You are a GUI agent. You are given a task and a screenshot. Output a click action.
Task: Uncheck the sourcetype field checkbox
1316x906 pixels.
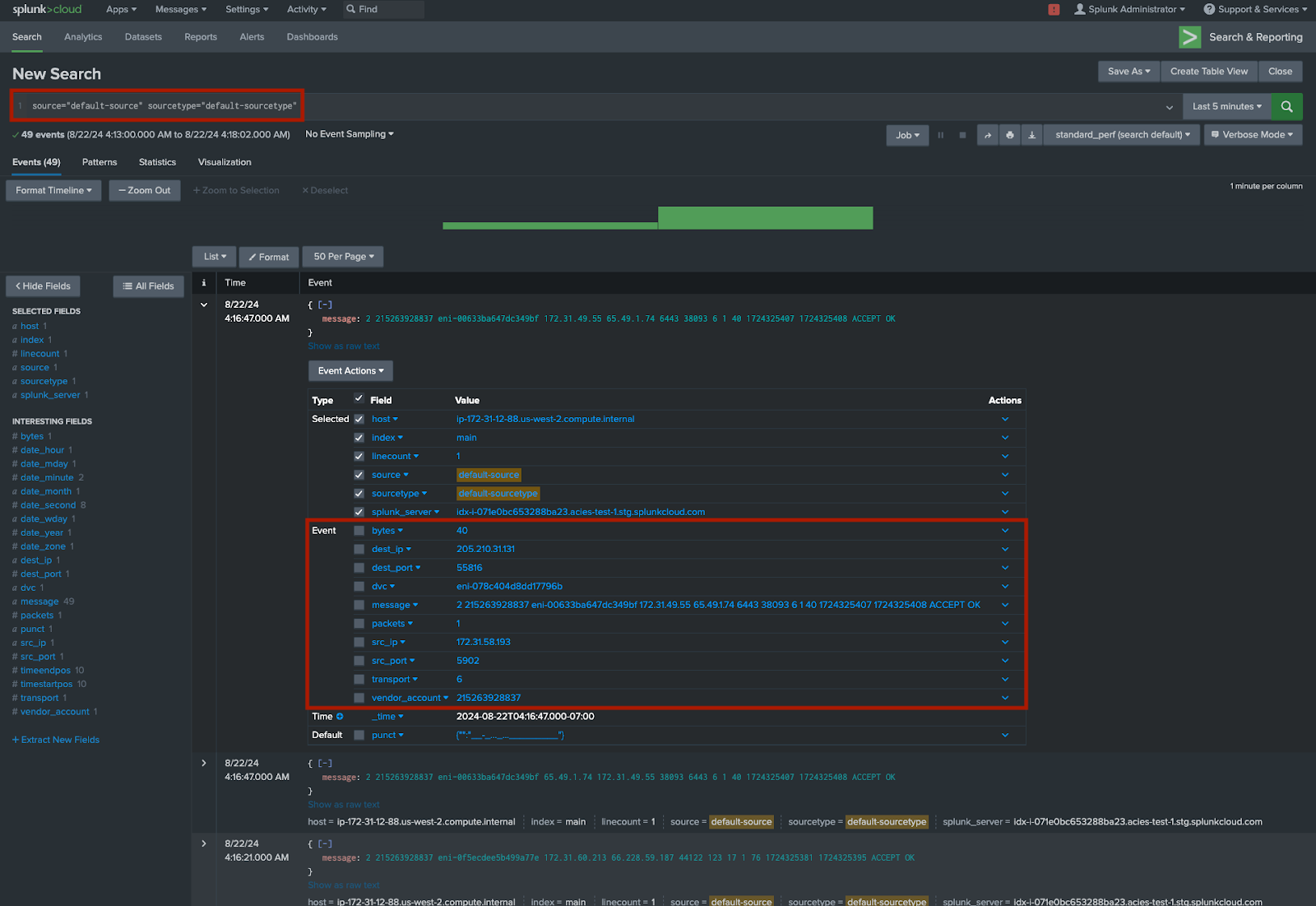point(359,493)
